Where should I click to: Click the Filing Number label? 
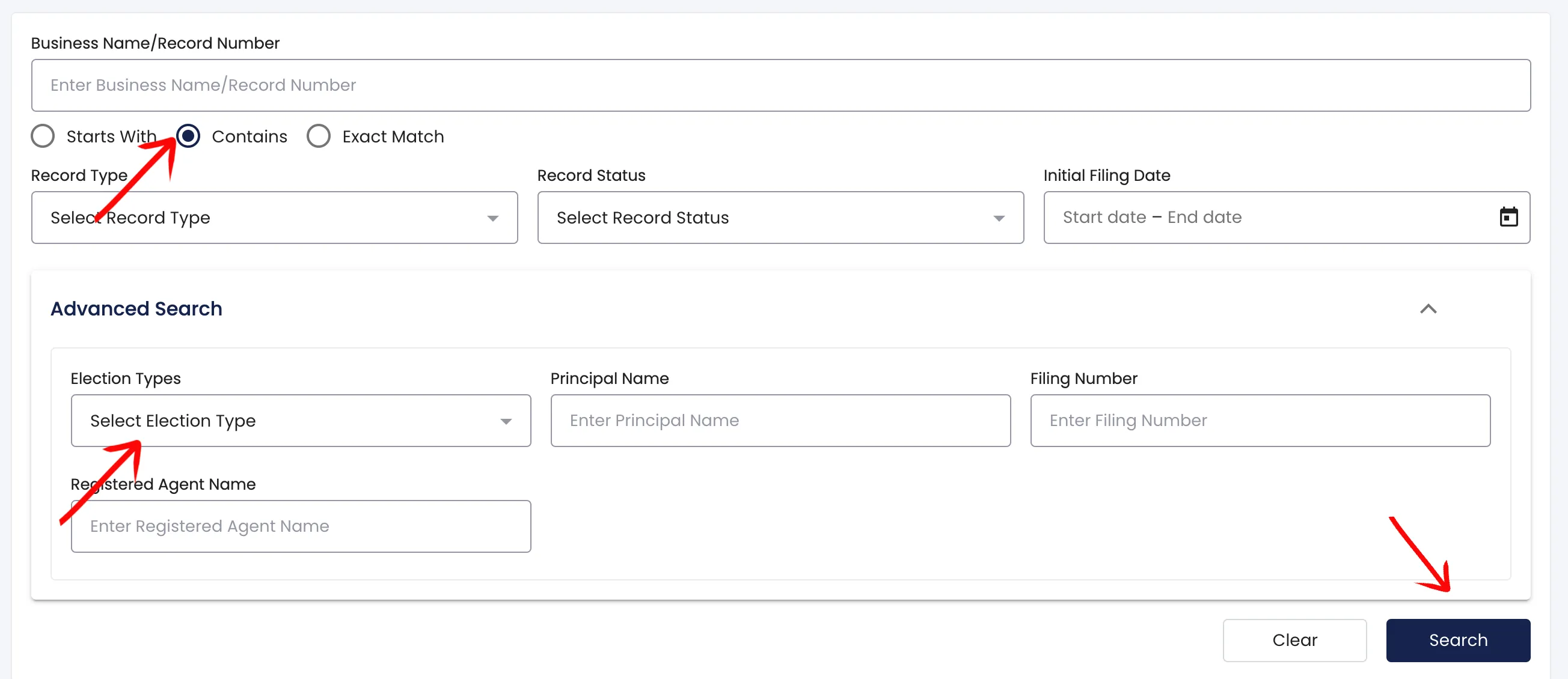[1083, 379]
